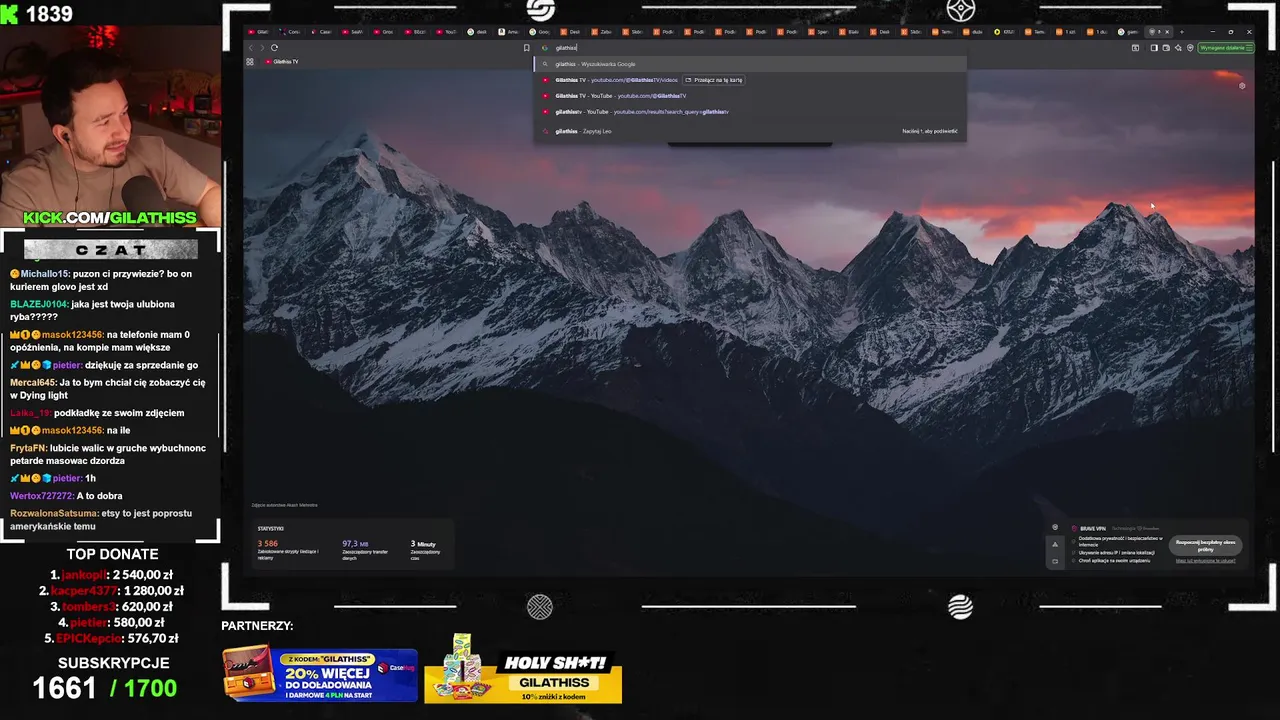Switch to the 'KRUI' tab

[x=1003, y=32]
